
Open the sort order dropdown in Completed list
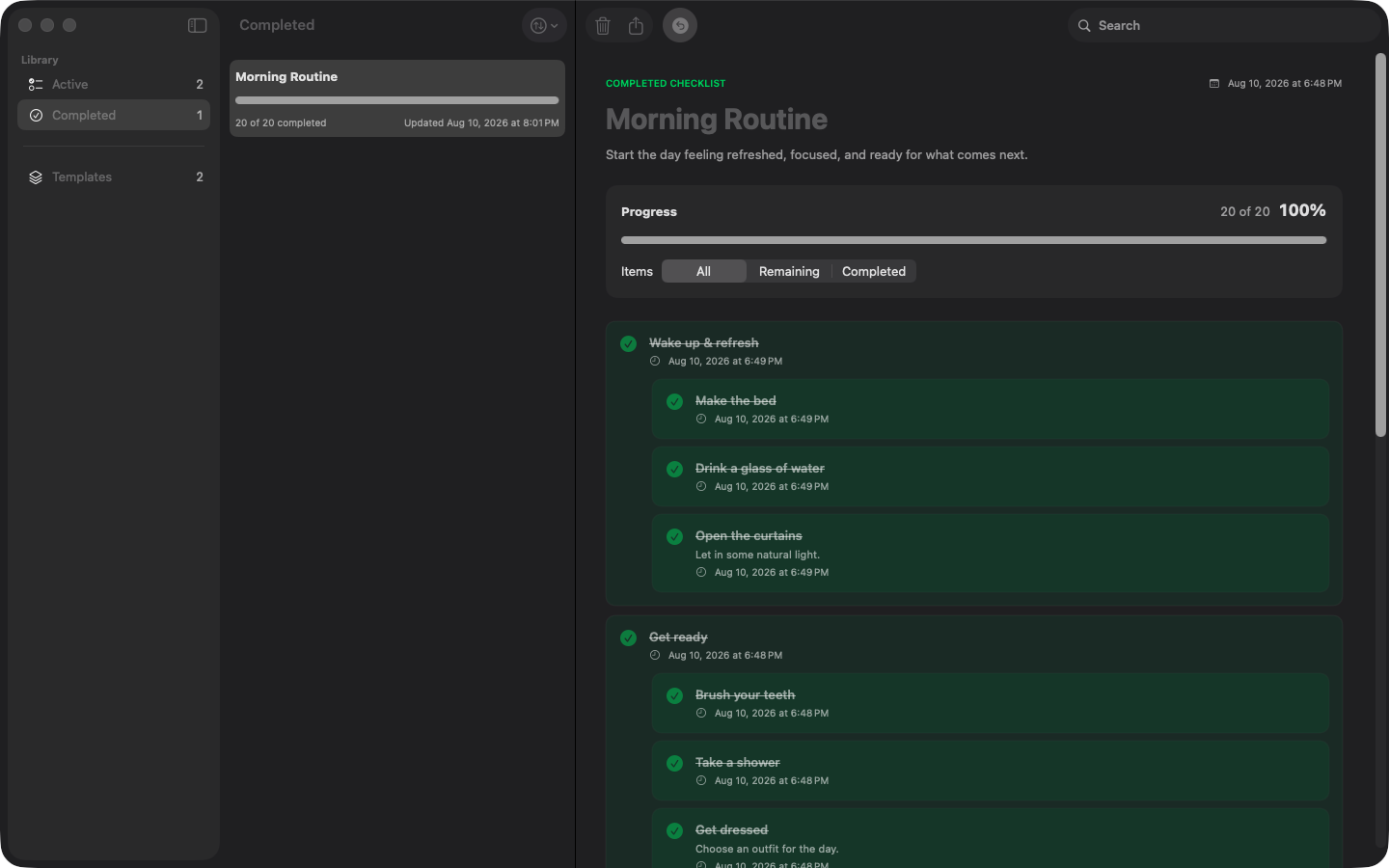[544, 26]
